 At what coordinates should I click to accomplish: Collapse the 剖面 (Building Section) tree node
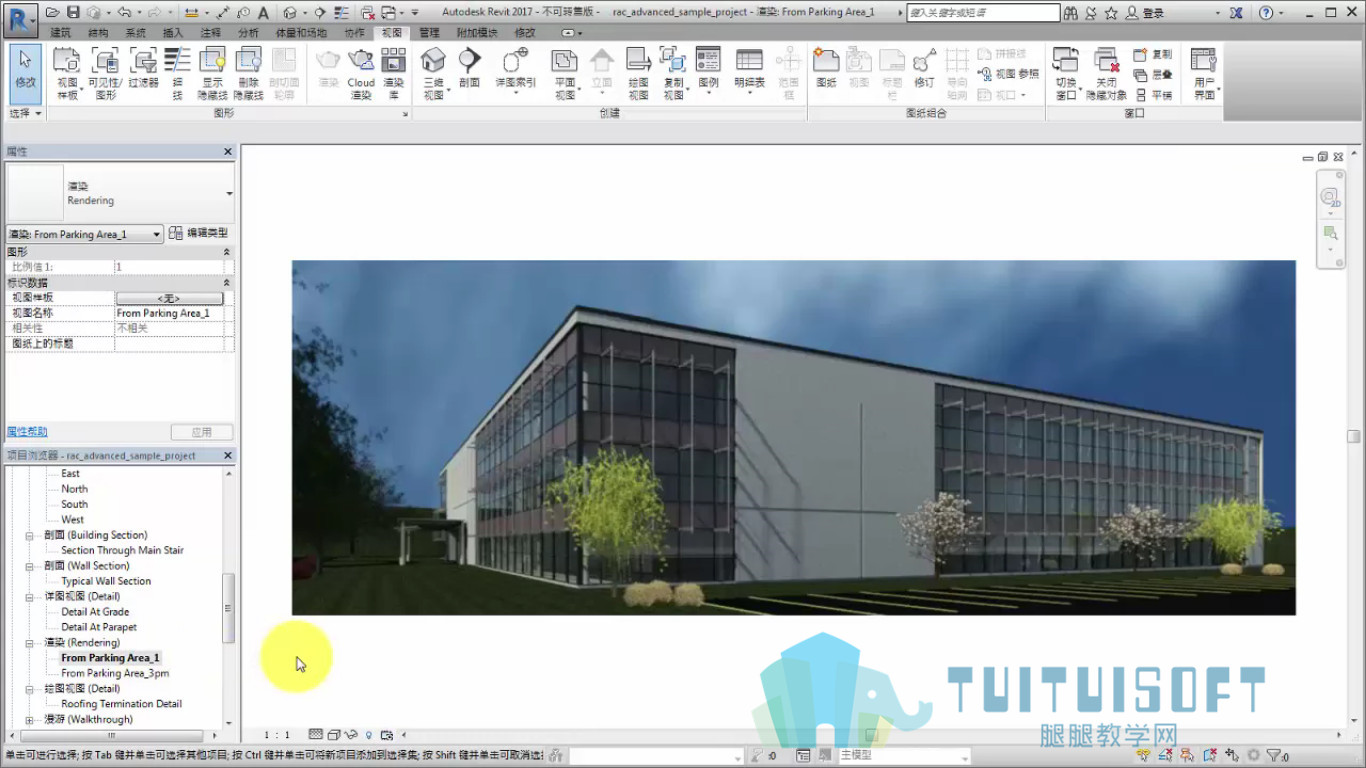(30, 535)
